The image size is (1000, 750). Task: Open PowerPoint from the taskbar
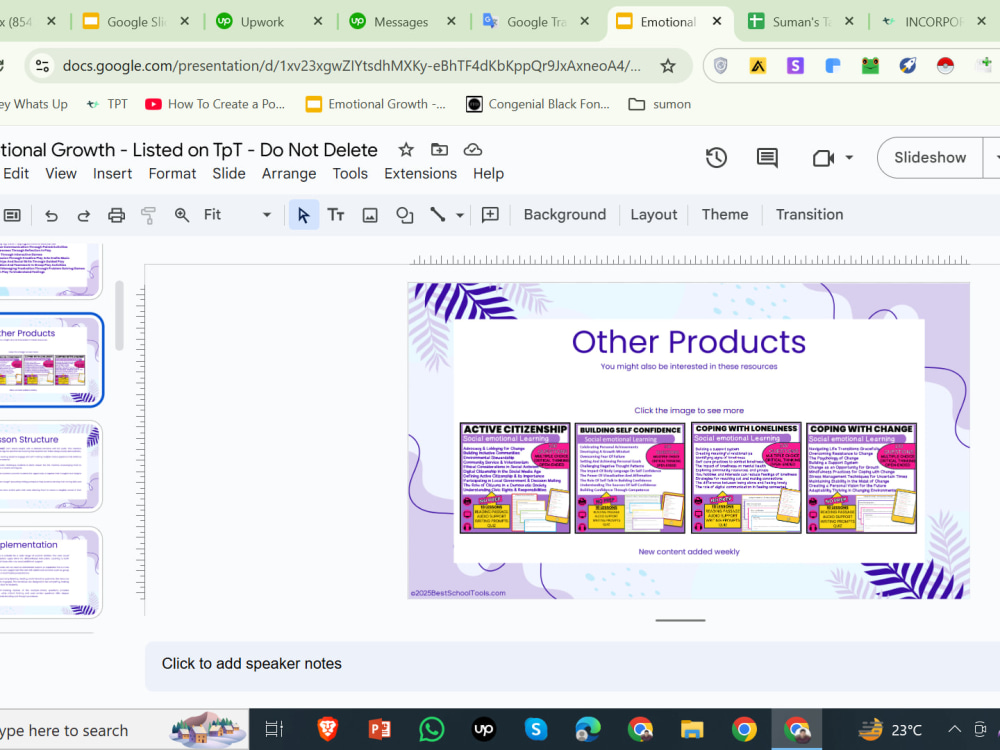point(379,729)
